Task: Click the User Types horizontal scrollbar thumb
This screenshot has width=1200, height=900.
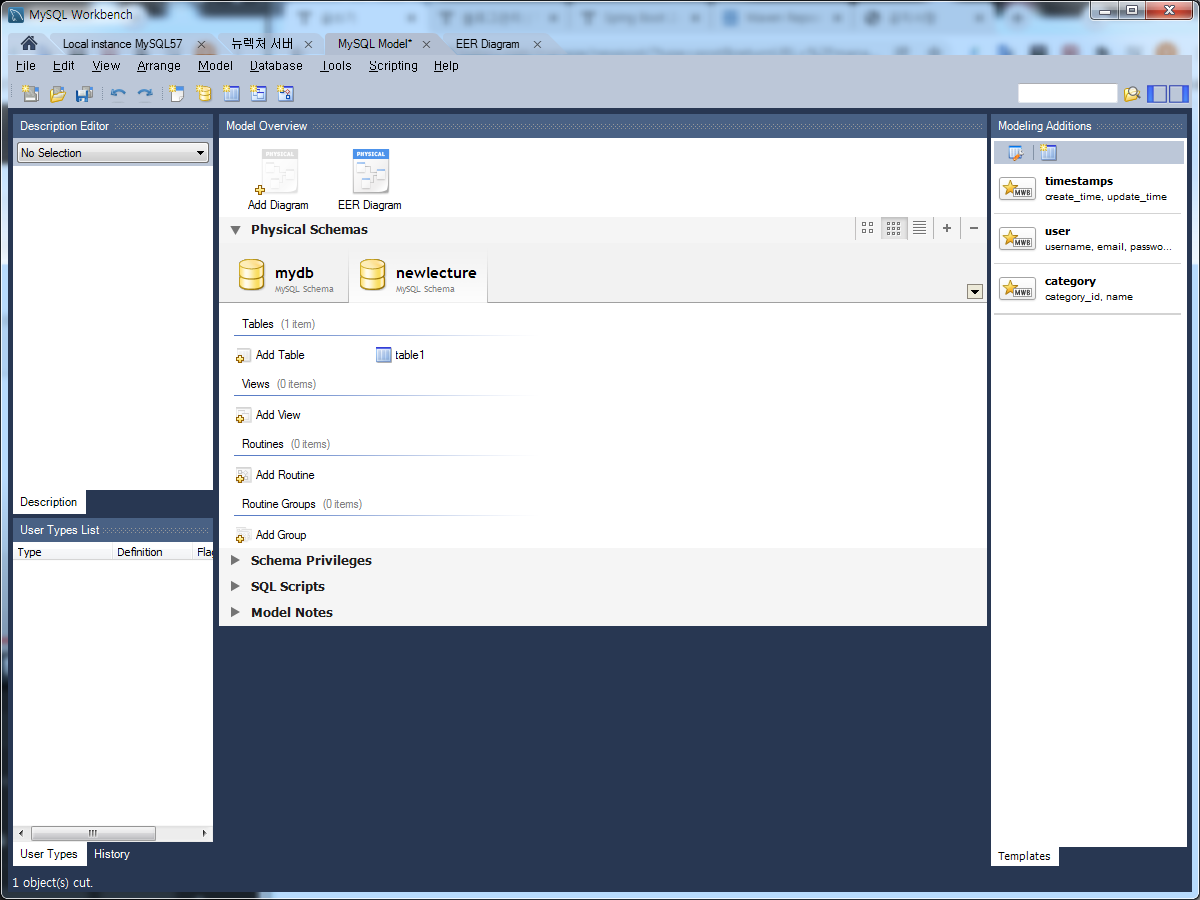Action: (93, 833)
